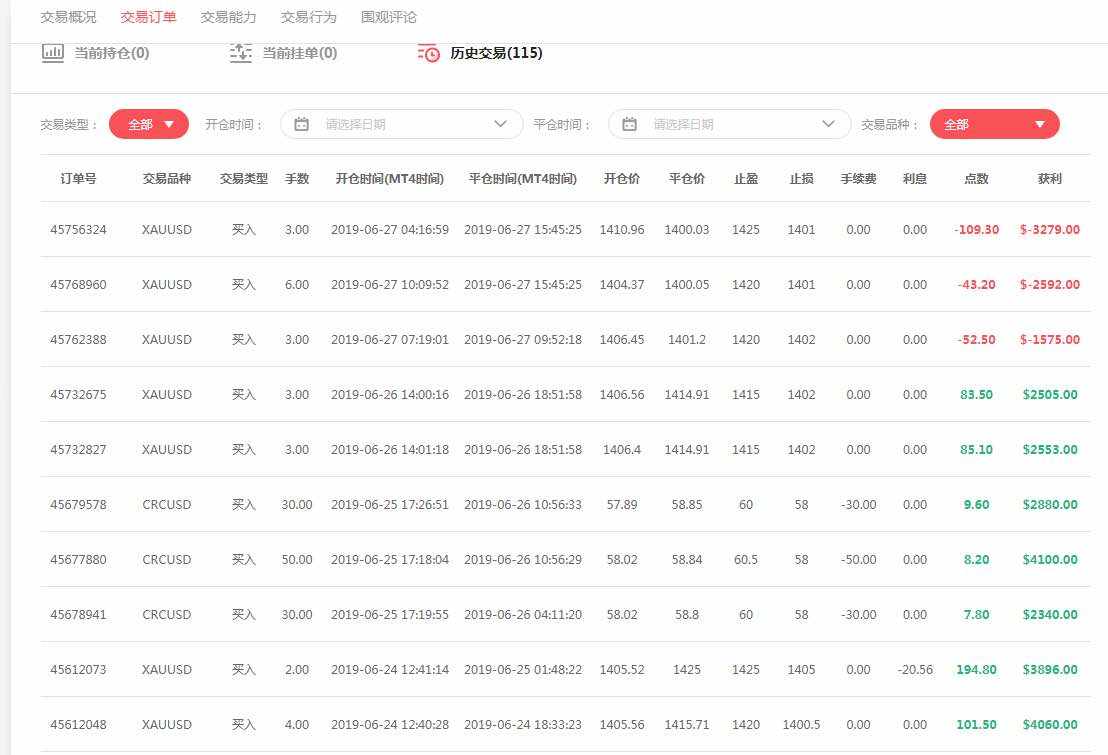
Task: Select order number 45756324
Action: [x=78, y=230]
